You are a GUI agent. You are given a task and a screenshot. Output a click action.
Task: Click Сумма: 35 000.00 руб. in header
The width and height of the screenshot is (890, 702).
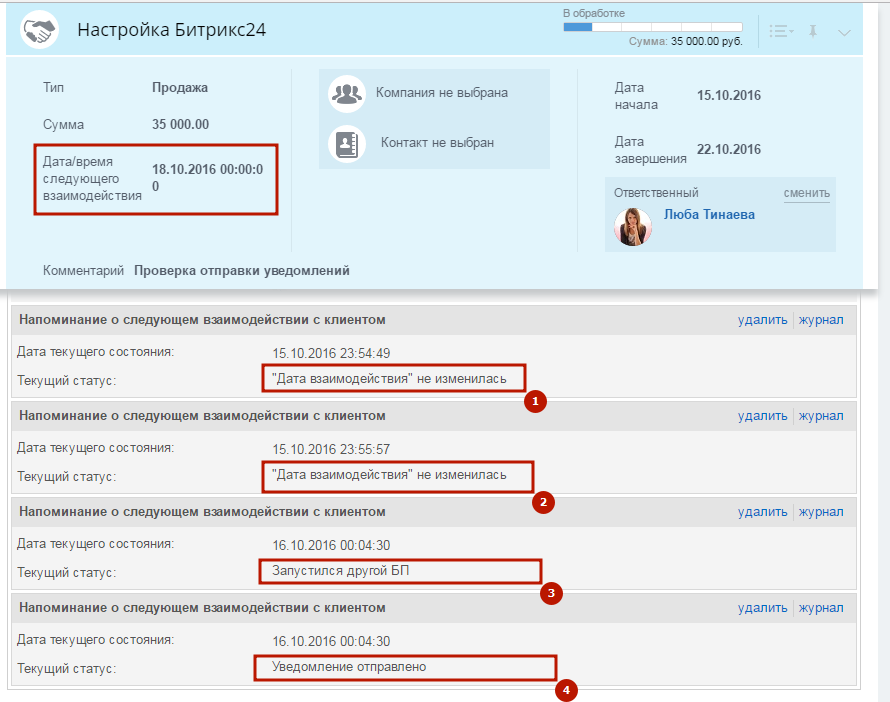coord(686,41)
